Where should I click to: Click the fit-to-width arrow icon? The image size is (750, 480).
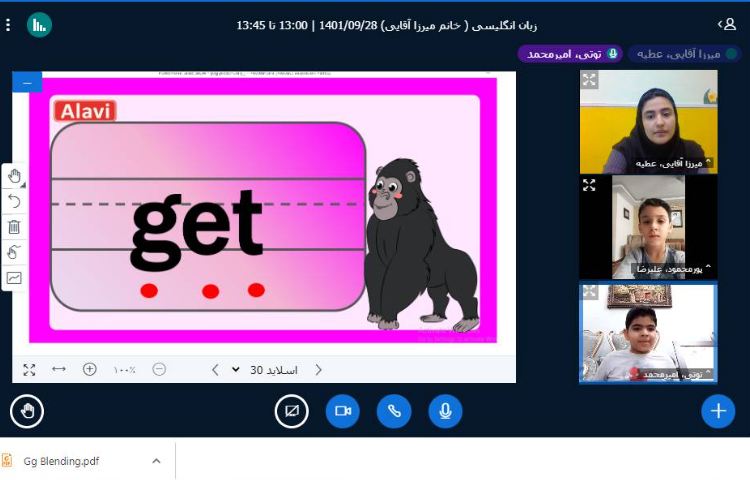coord(59,369)
